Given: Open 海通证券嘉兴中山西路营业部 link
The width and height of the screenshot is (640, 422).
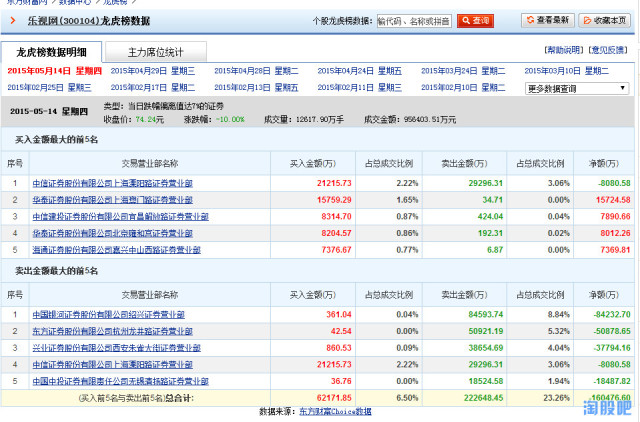Looking at the screenshot, I should pyautogui.click(x=112, y=250).
